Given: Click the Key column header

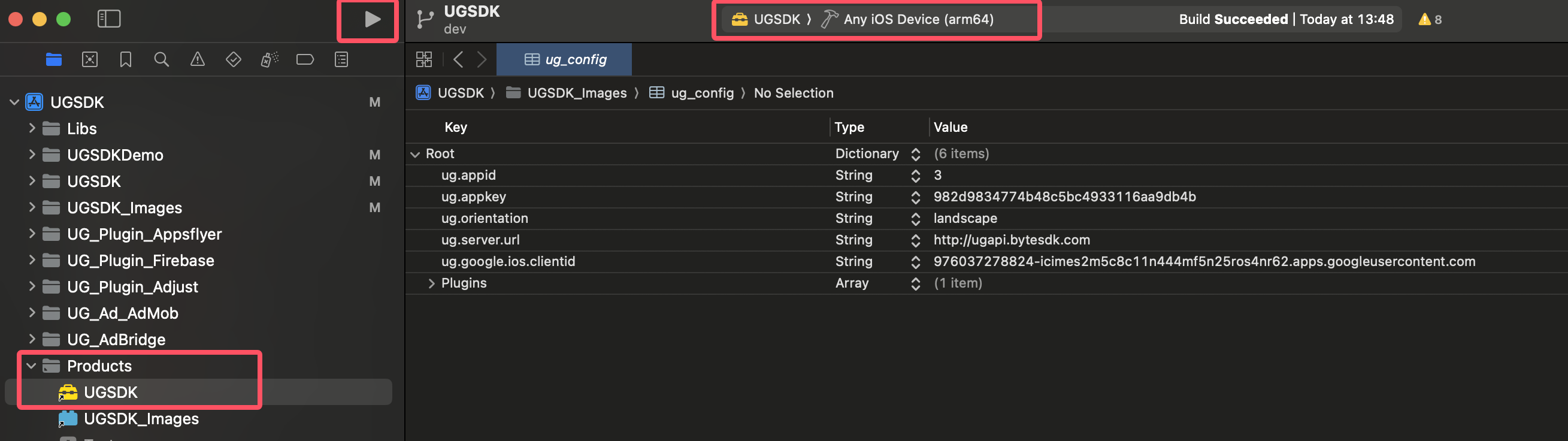Looking at the screenshot, I should click(x=455, y=127).
